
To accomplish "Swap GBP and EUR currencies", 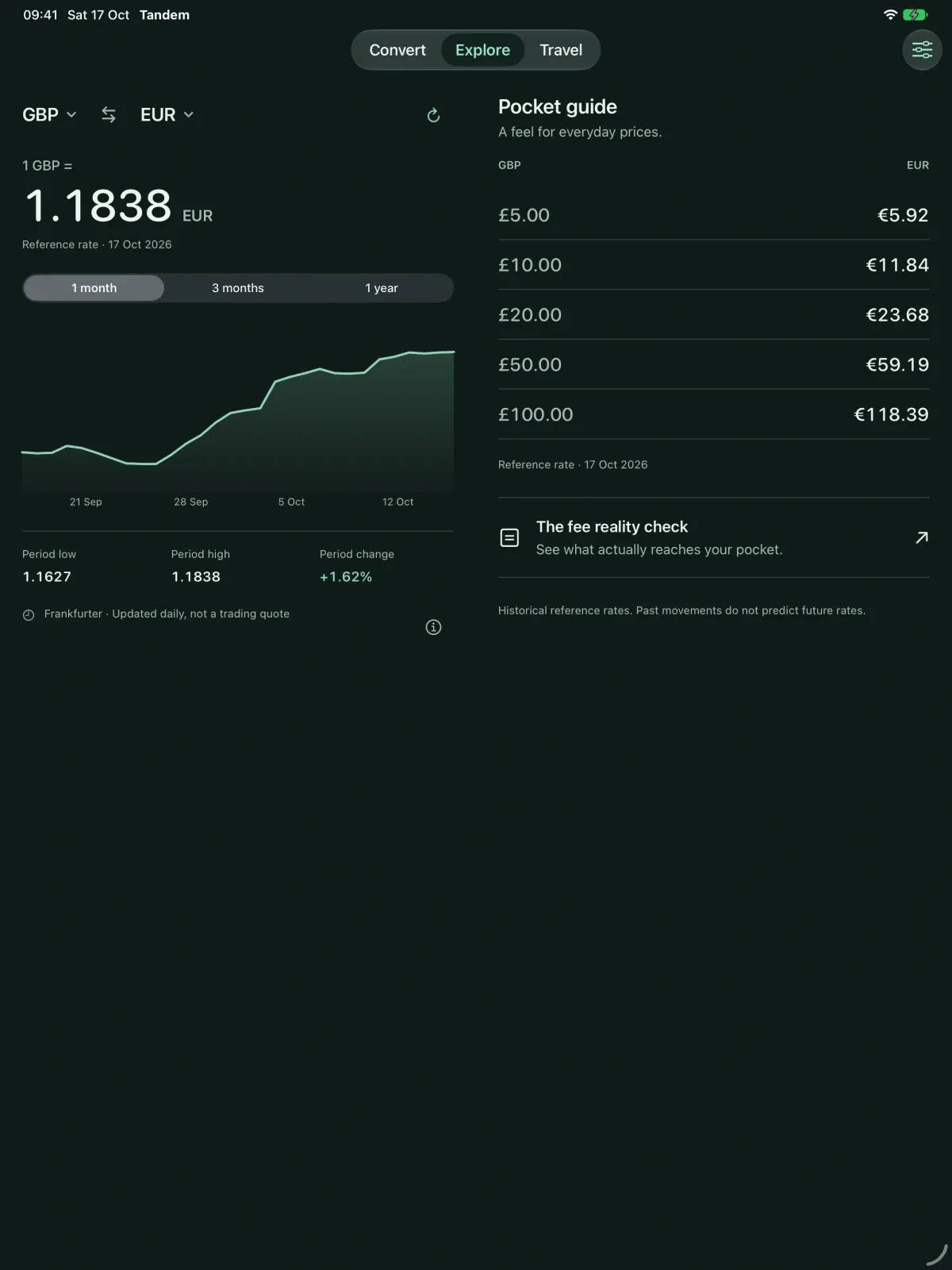I will pos(109,115).
